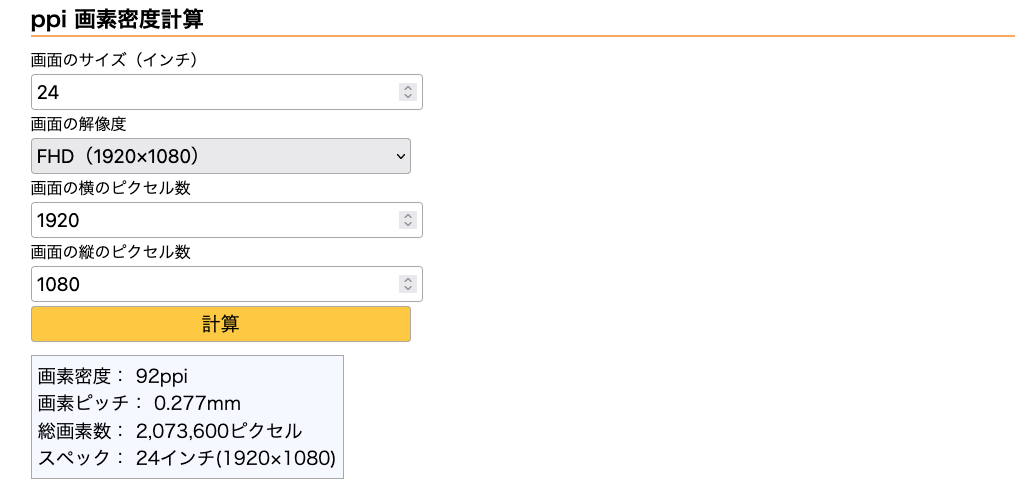The height and width of the screenshot is (496, 1035).
Task: Click the スペック 24インチ(1920×1080) result line
Action: click(x=187, y=458)
